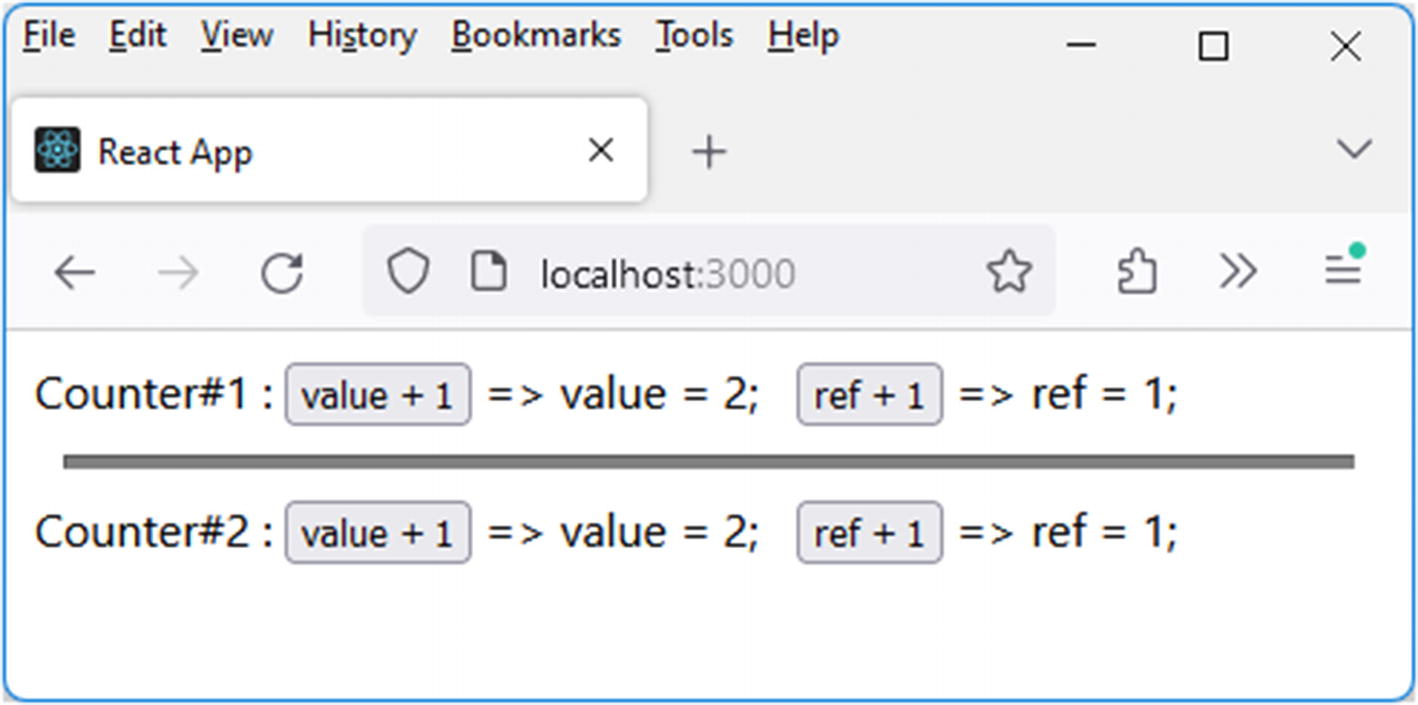Close the React App tab

600,151
